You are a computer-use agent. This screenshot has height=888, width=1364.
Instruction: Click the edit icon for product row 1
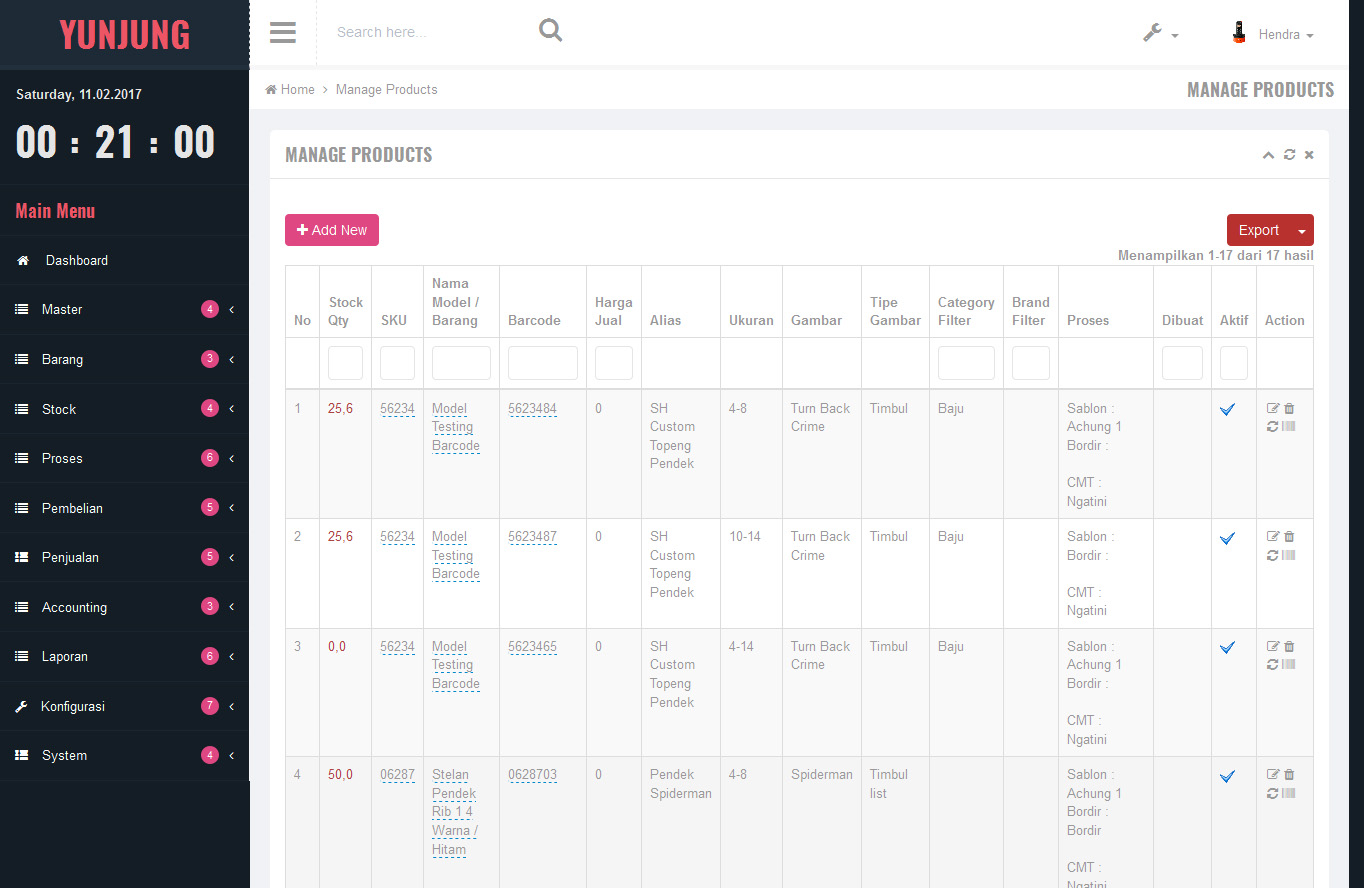(1273, 409)
